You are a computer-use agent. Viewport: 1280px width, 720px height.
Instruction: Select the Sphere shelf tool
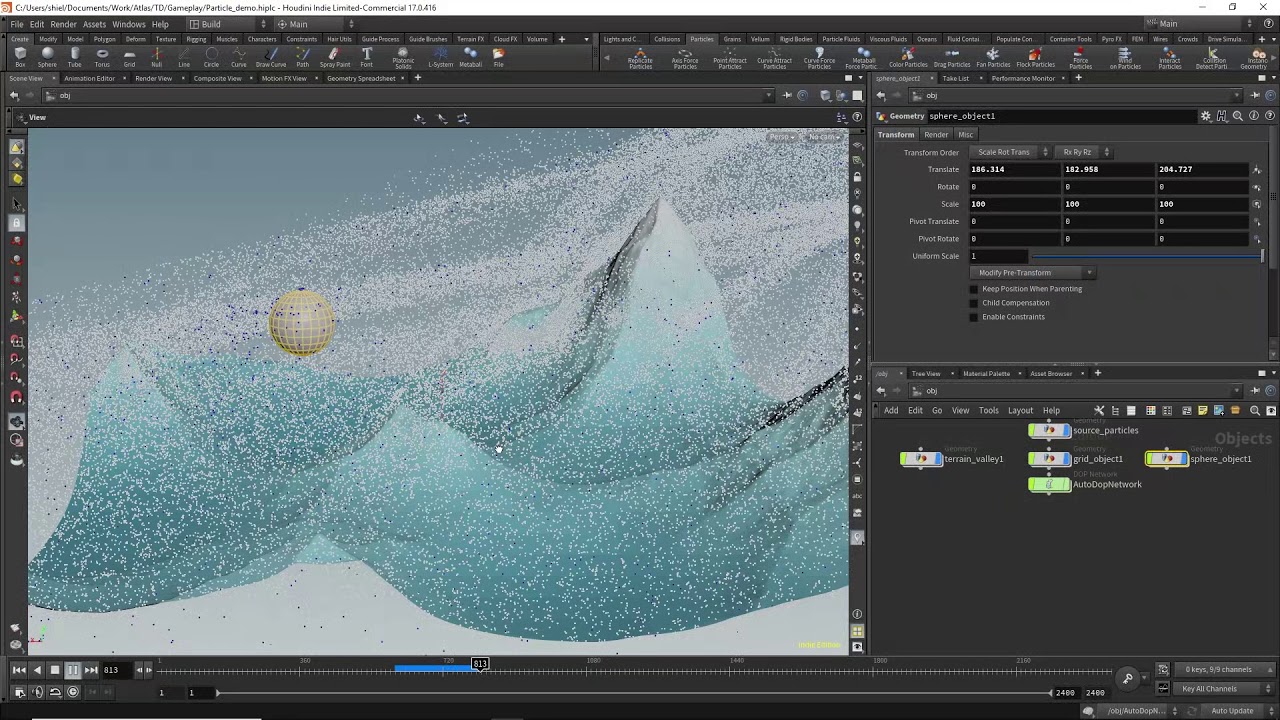tap(47, 57)
